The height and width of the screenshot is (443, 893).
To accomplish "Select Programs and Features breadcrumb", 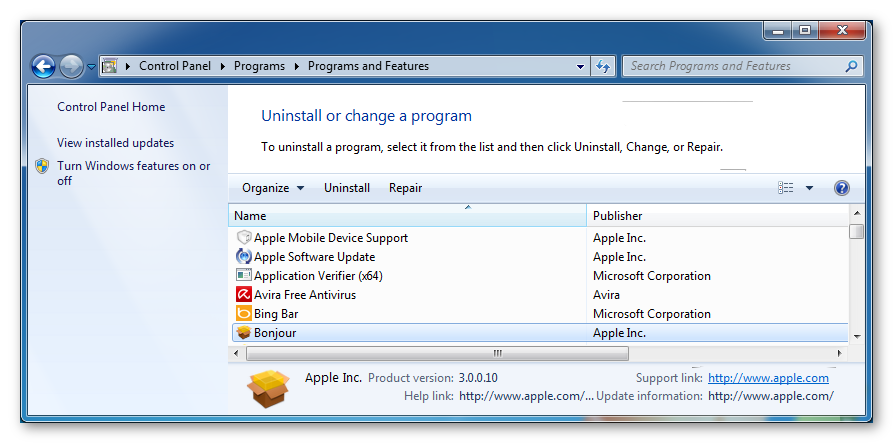I will 368,66.
